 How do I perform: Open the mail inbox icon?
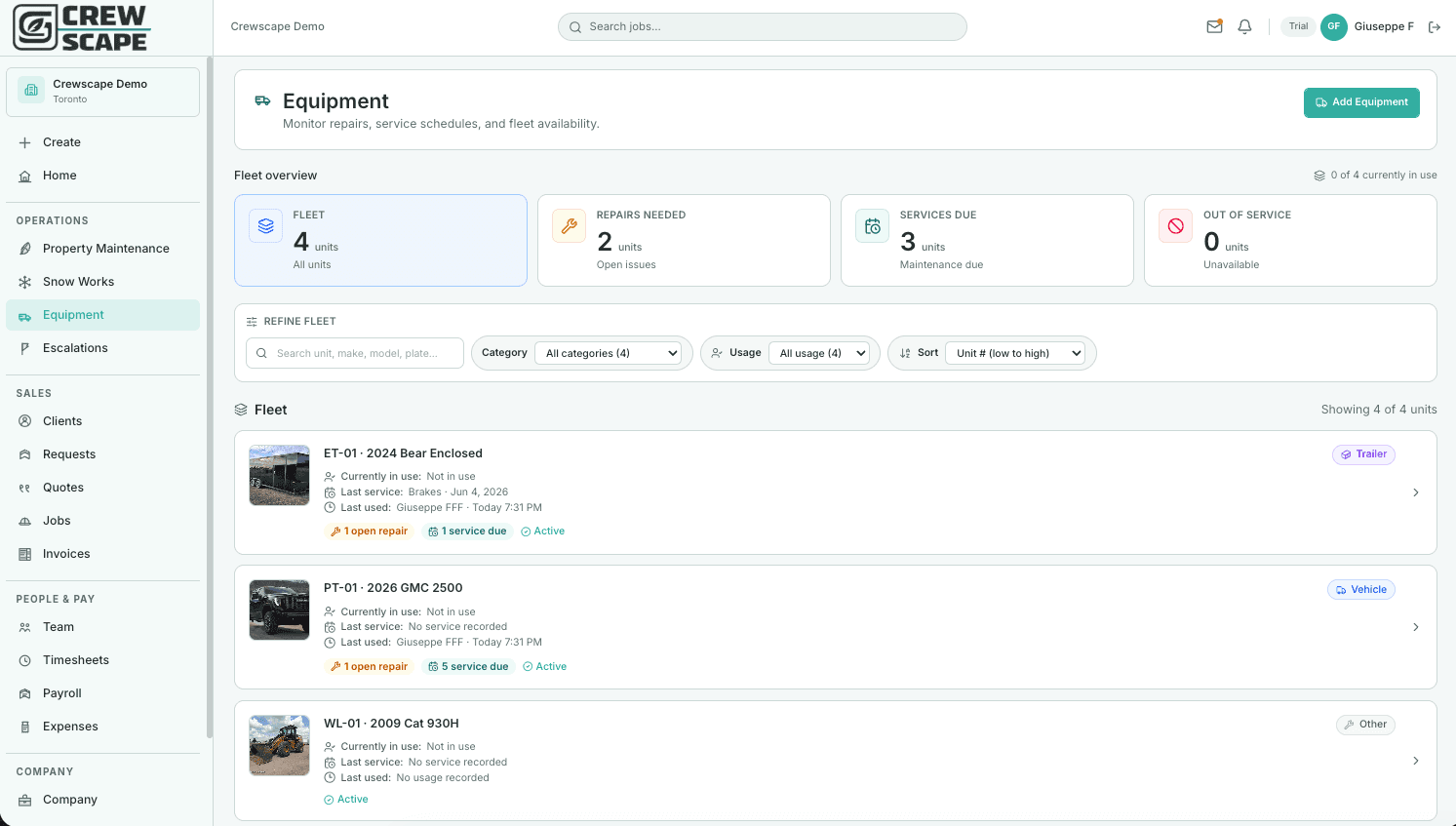click(x=1214, y=26)
